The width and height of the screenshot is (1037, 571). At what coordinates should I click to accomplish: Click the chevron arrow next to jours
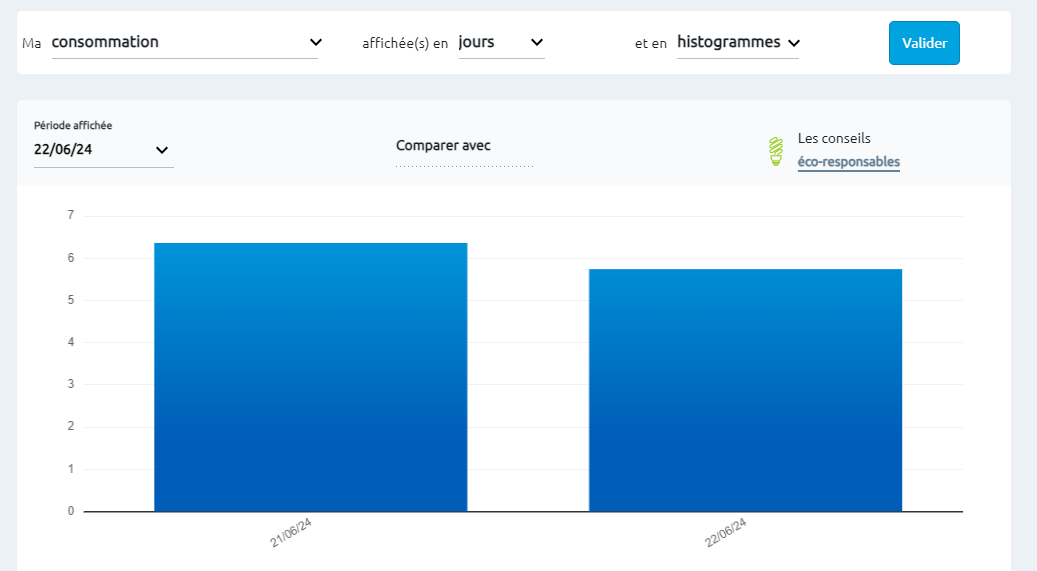pyautogui.click(x=537, y=42)
